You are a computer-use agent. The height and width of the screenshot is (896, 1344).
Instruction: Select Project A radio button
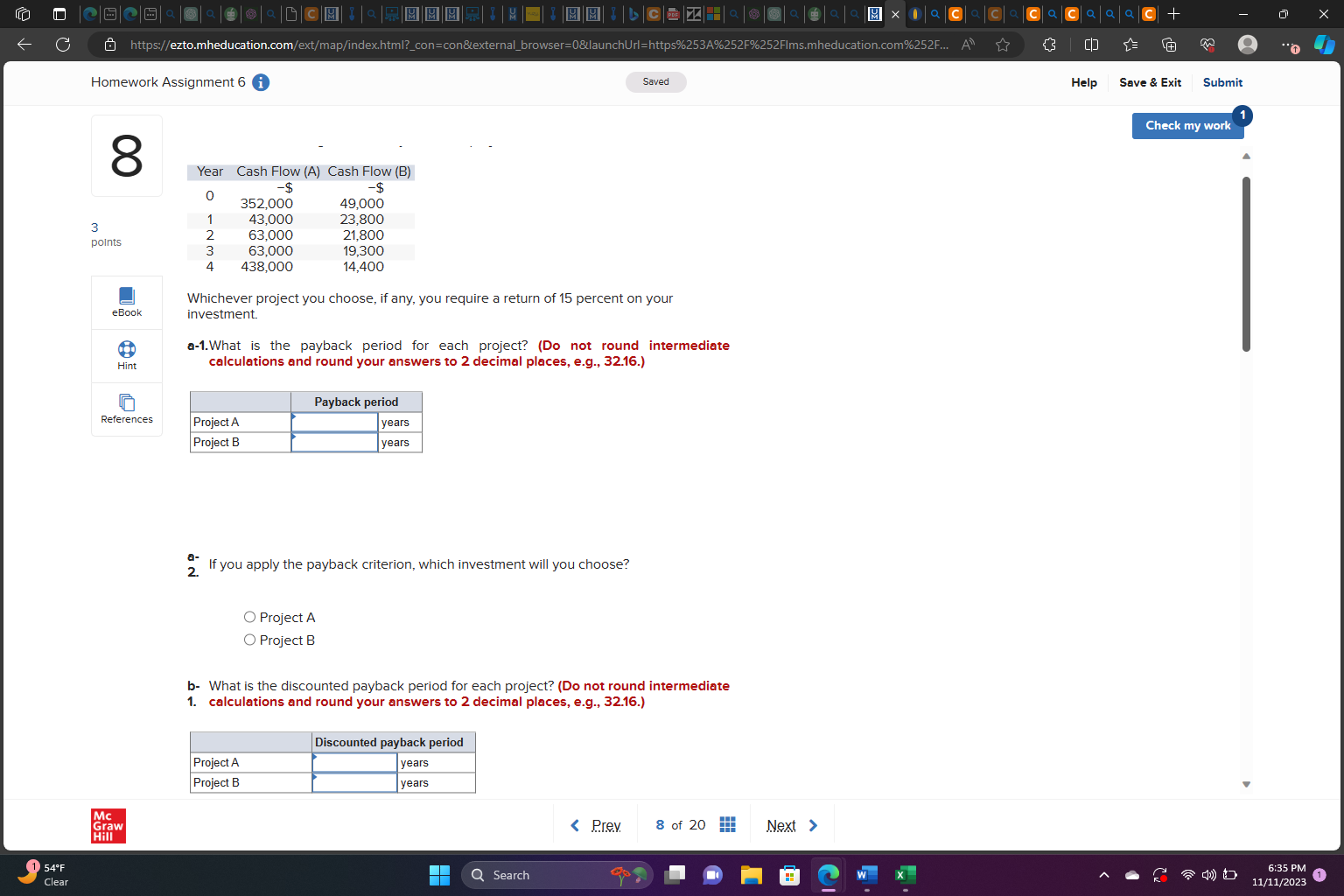249,617
